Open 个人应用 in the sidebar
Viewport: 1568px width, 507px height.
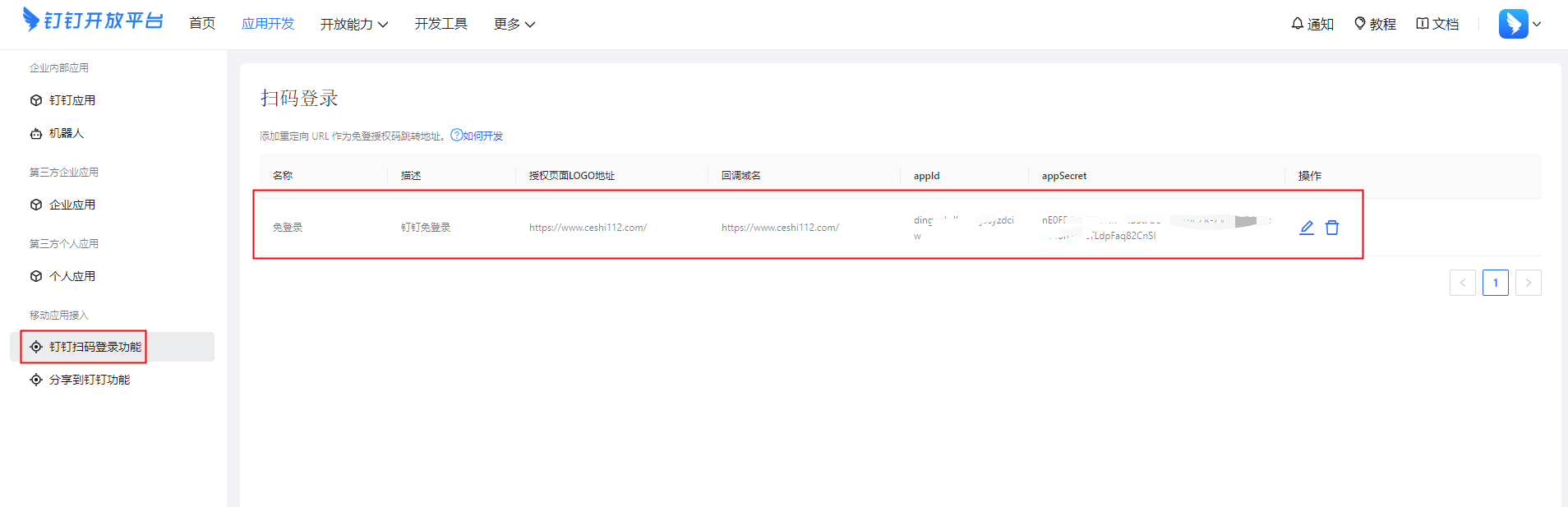72,276
